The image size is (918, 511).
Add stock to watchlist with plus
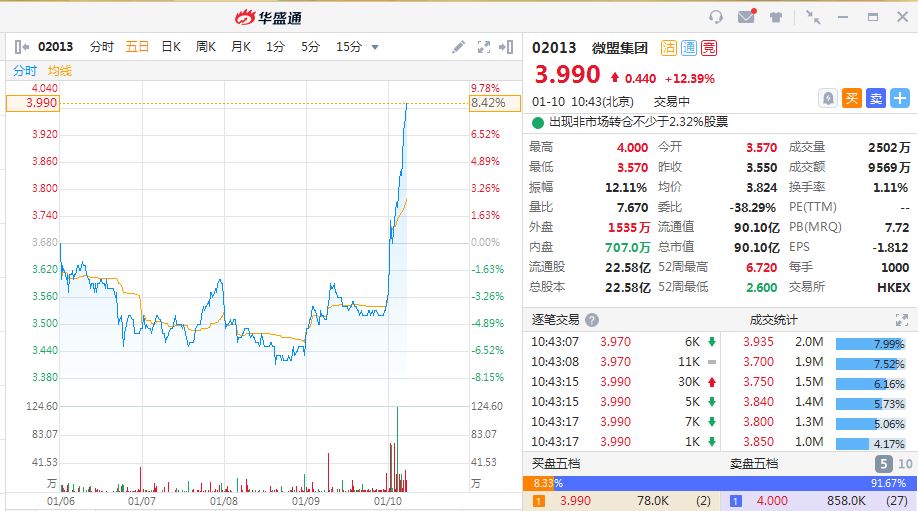pyautogui.click(x=900, y=98)
